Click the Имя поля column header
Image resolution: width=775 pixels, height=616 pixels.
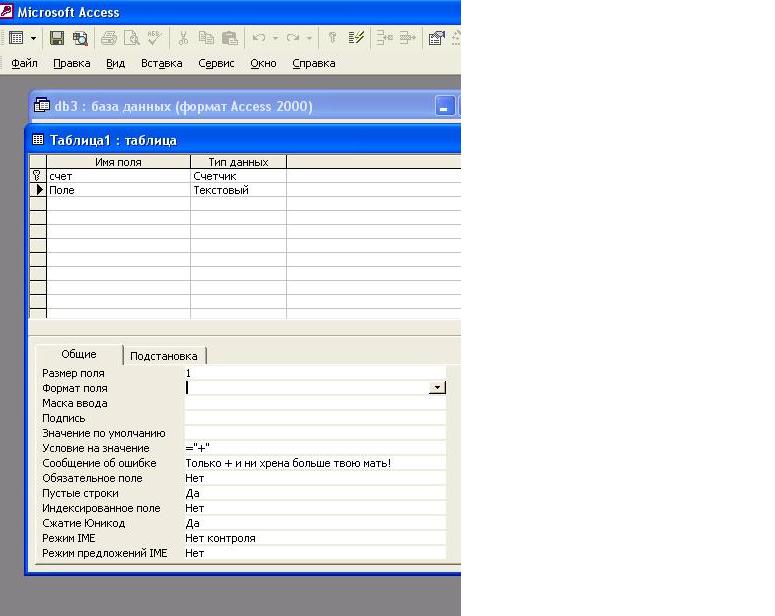point(119,162)
